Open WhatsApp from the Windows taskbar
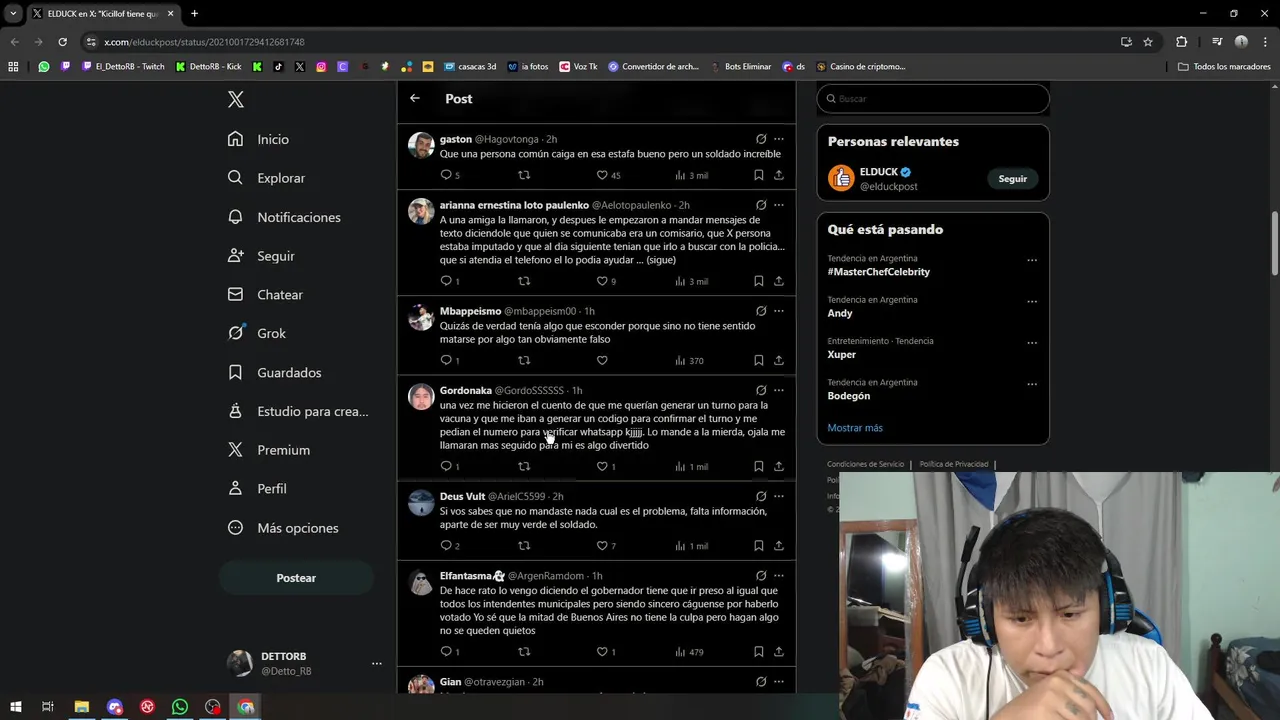 [x=180, y=707]
